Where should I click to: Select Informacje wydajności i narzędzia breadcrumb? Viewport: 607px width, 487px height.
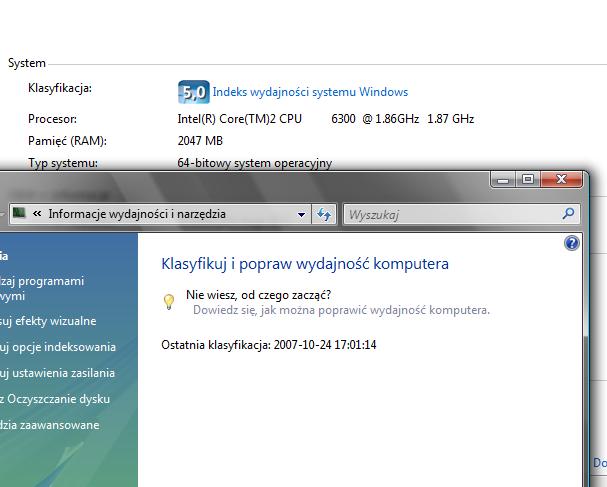[137, 214]
